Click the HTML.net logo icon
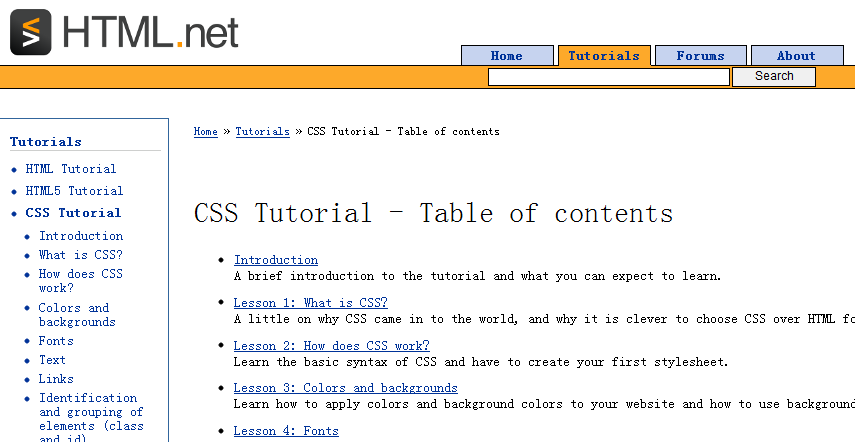The image size is (855, 442). pos(31,32)
